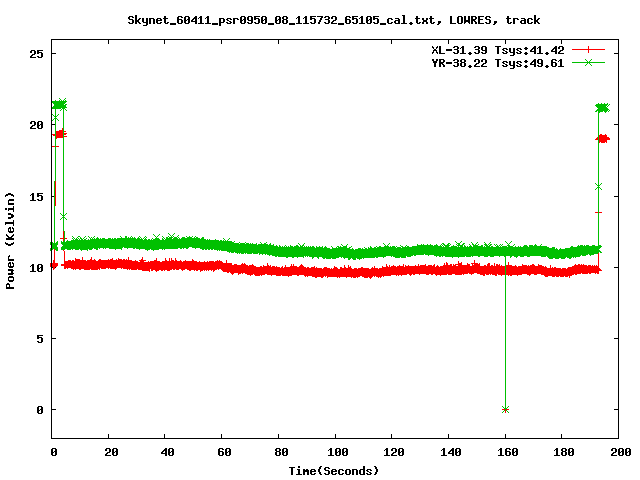Click x-axis tick label 80

[x=281, y=452]
